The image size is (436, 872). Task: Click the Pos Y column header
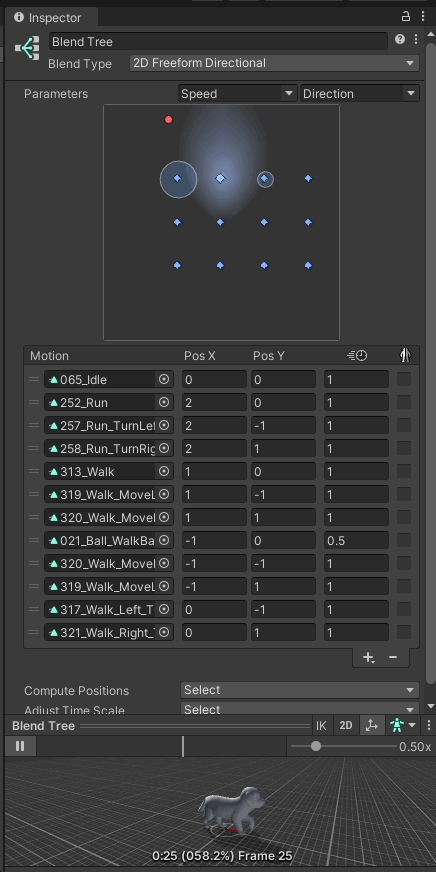tap(269, 356)
